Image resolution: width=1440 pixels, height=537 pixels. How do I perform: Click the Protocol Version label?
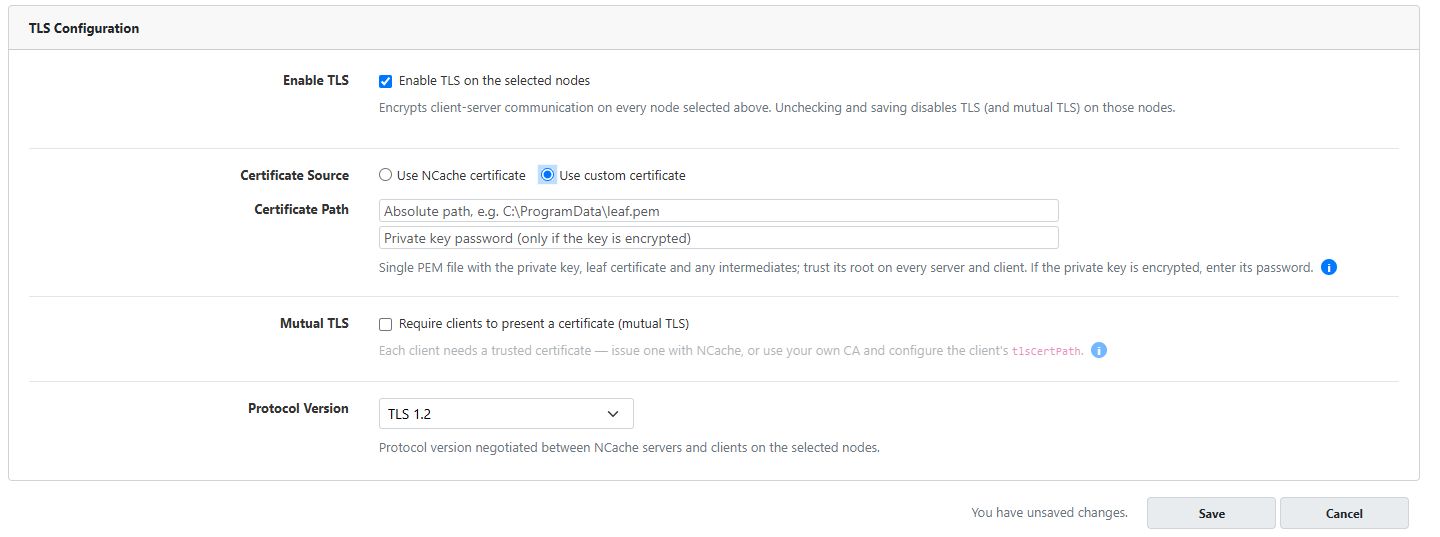[299, 409]
